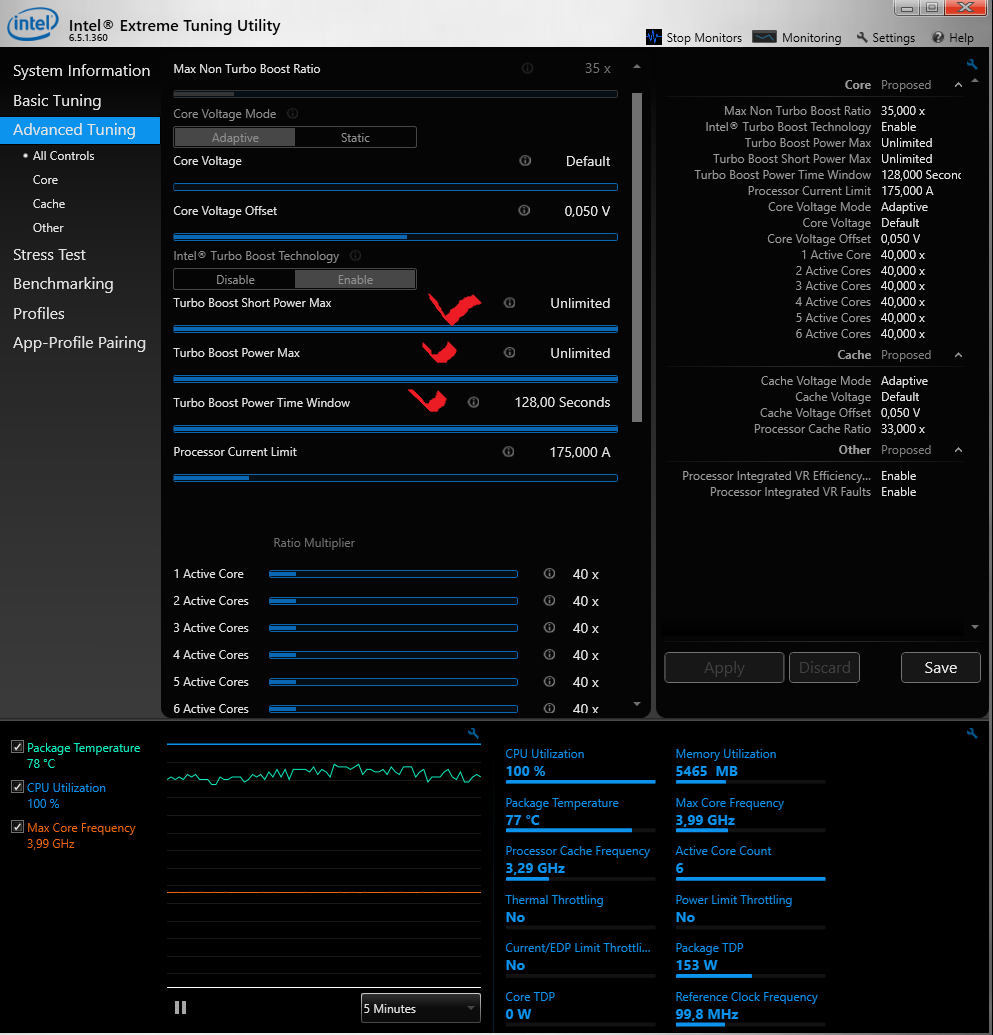Click the Discard button

825,667
